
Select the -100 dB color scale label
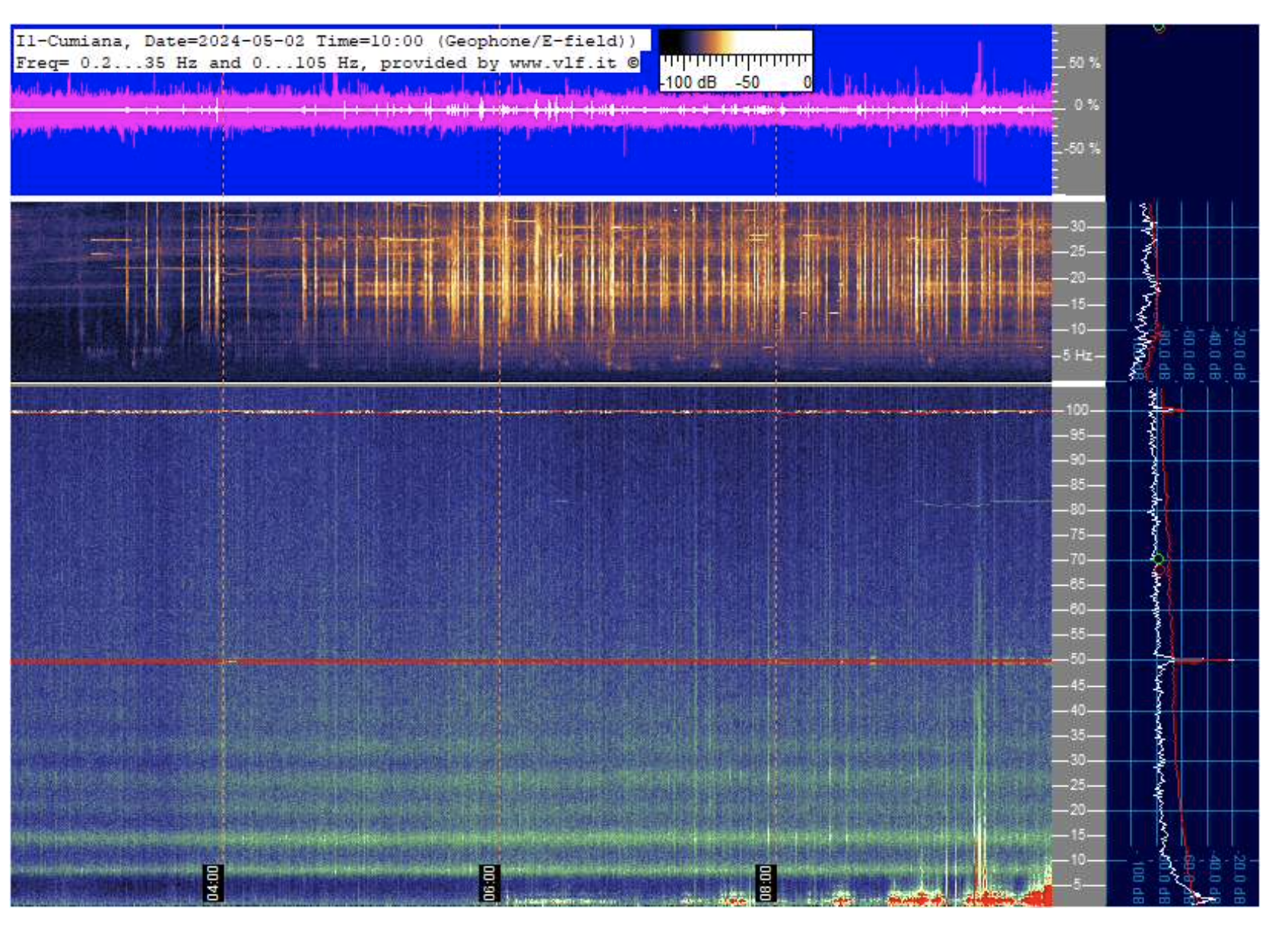pyautogui.click(x=687, y=82)
